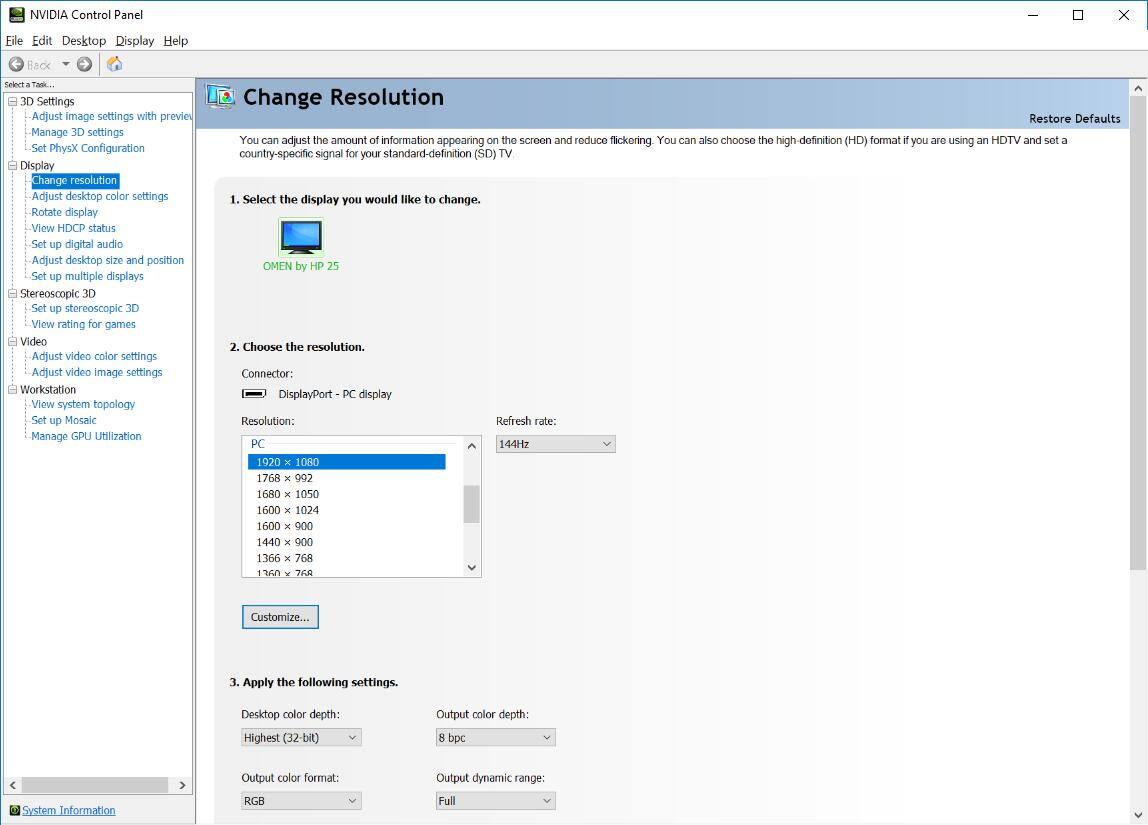Open the Help menu

click(176, 41)
